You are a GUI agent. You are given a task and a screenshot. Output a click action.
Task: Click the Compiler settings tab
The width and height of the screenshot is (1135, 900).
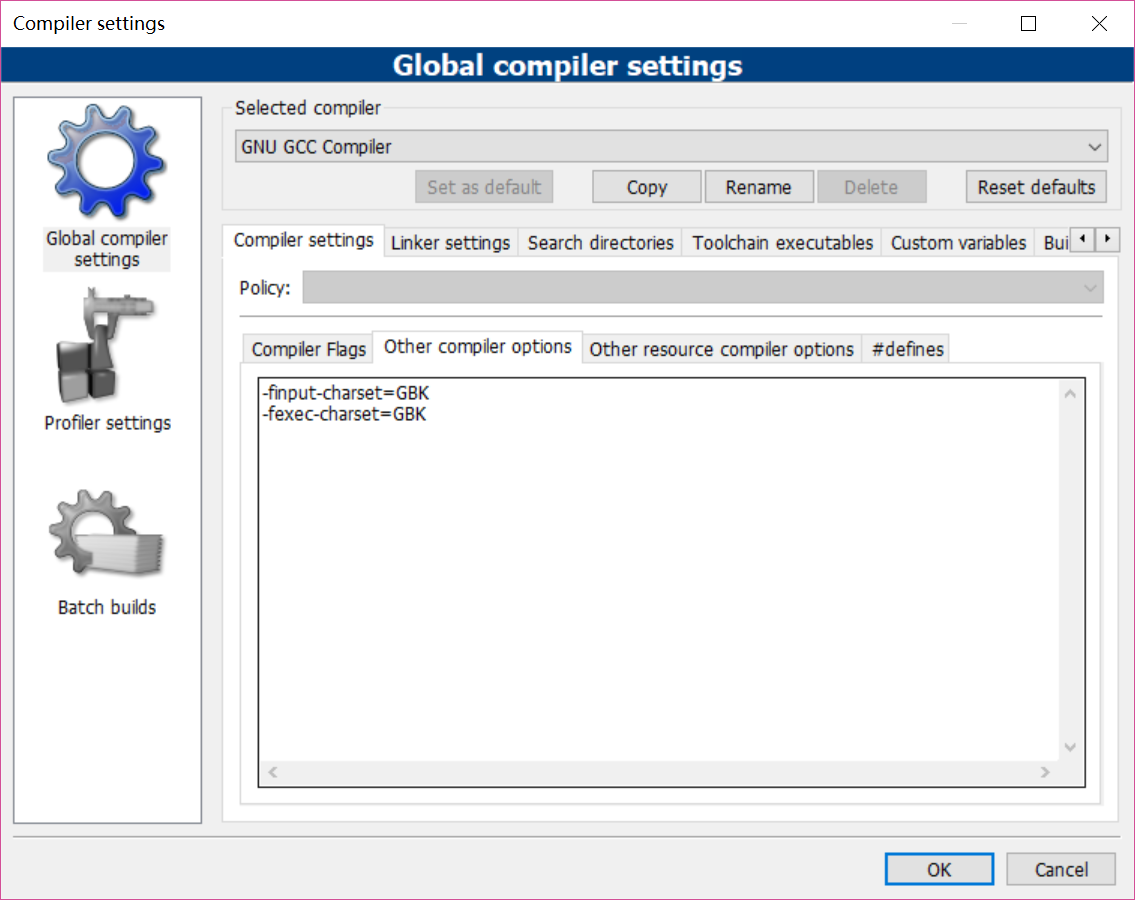coord(303,240)
